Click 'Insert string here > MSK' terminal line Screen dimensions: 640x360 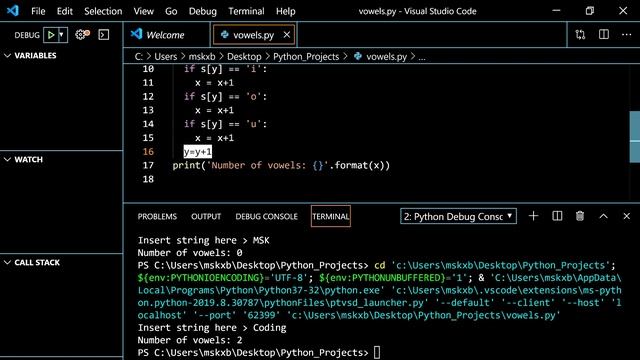[x=203, y=240]
